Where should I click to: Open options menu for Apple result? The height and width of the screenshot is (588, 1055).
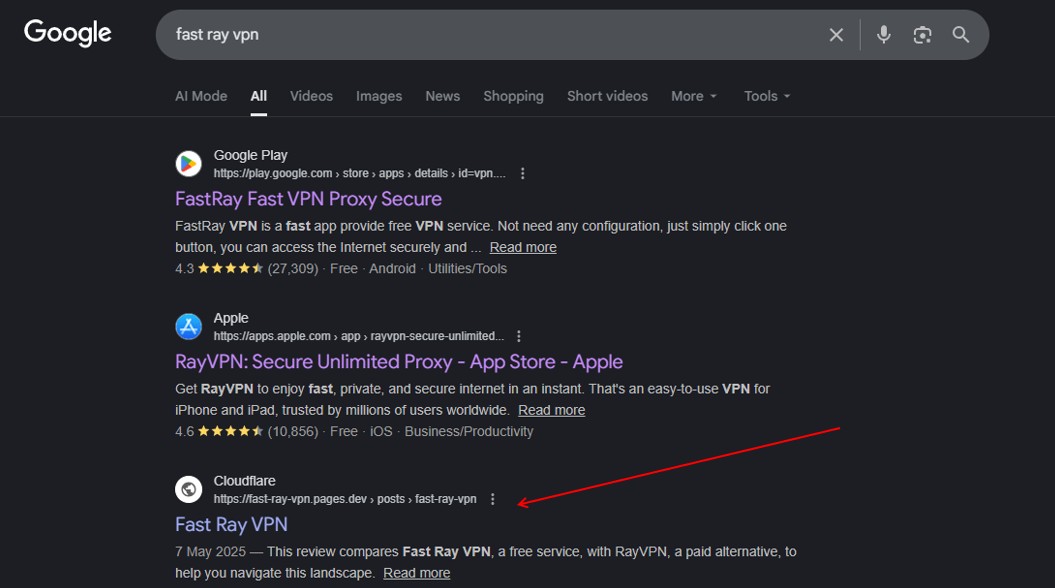(x=518, y=337)
